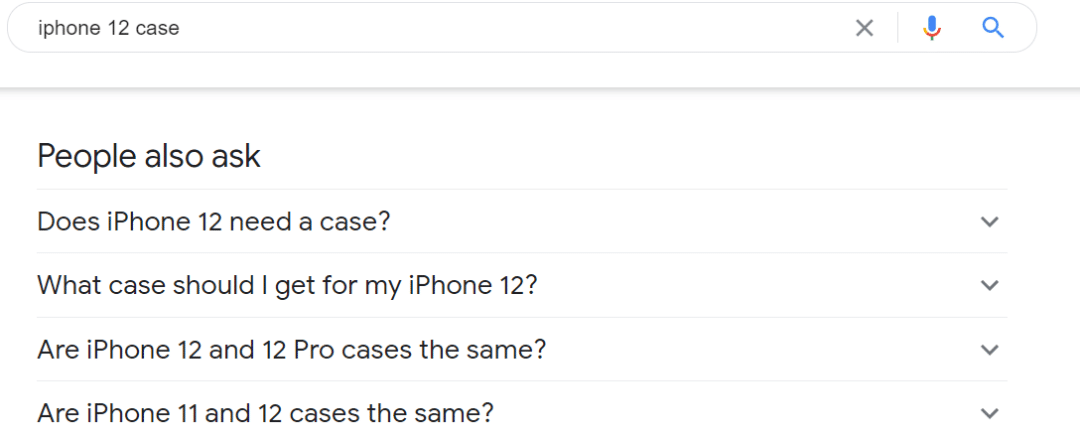Click the number "12" in the search query
This screenshot has width=1080, height=441.
[118, 28]
